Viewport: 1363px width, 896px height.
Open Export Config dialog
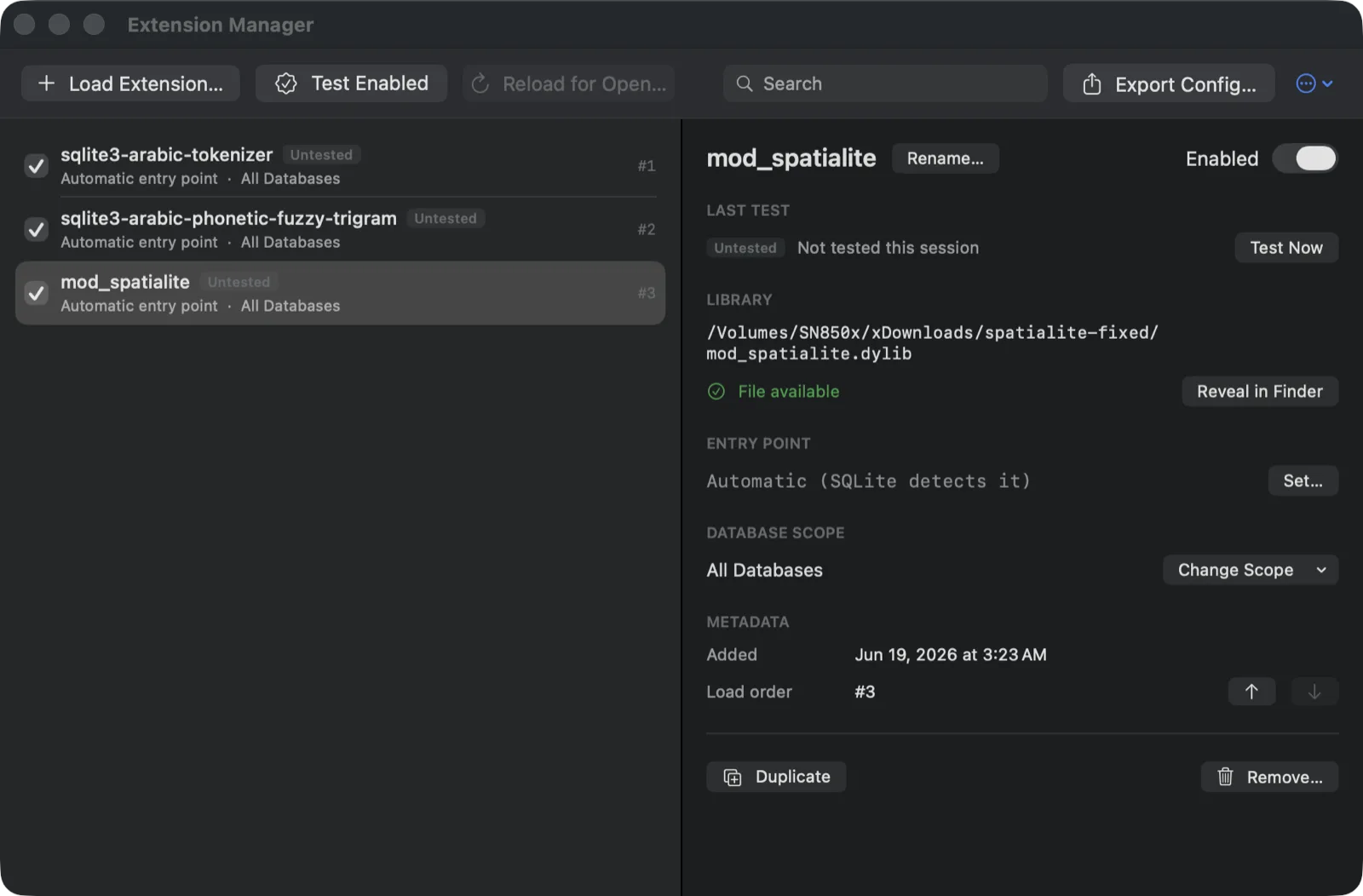1169,83
